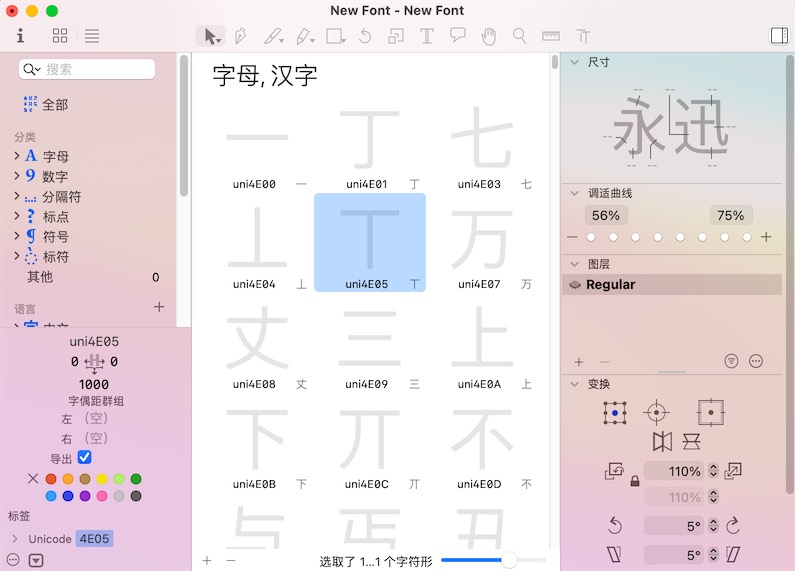Choose the Select arrow tool
This screenshot has width=795, height=571.
(x=210, y=36)
